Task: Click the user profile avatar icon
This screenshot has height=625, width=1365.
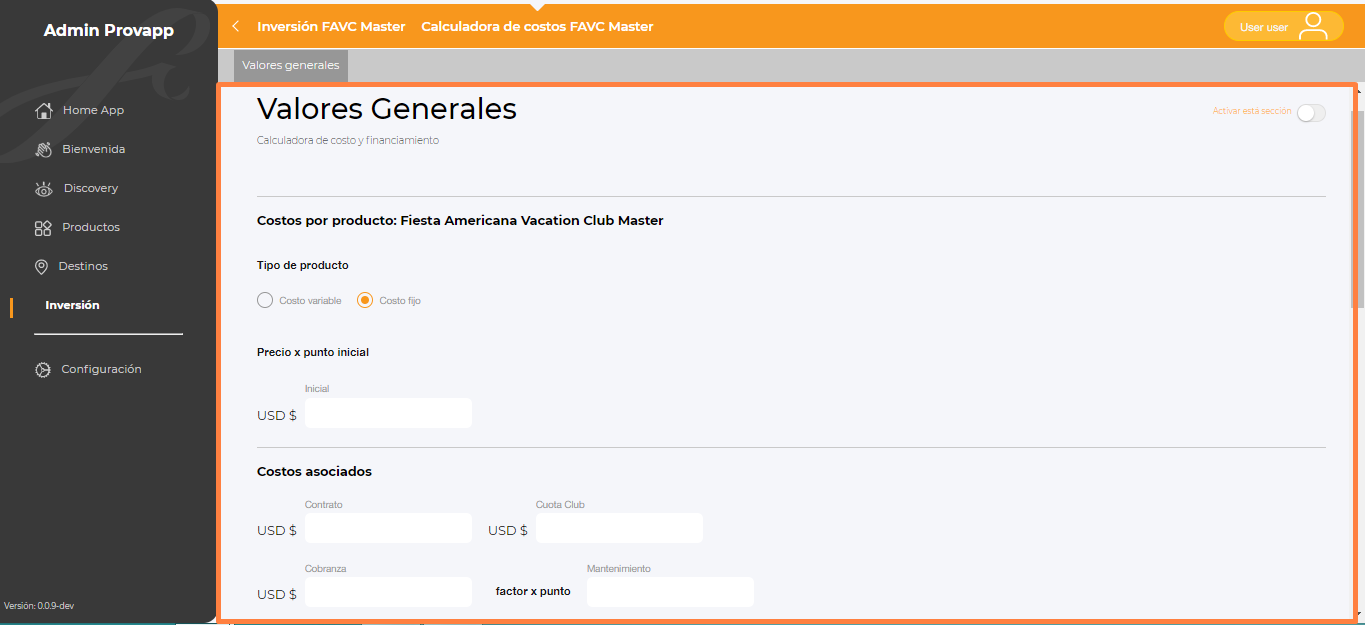Action: (x=1313, y=27)
